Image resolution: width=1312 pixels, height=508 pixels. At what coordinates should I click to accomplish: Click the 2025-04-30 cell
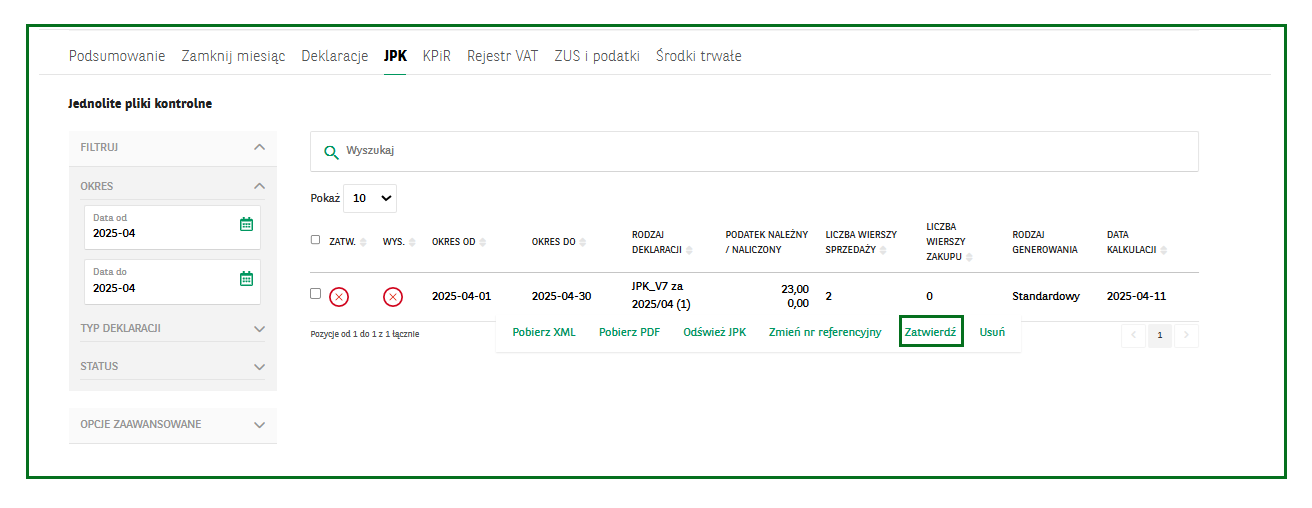[562, 297]
